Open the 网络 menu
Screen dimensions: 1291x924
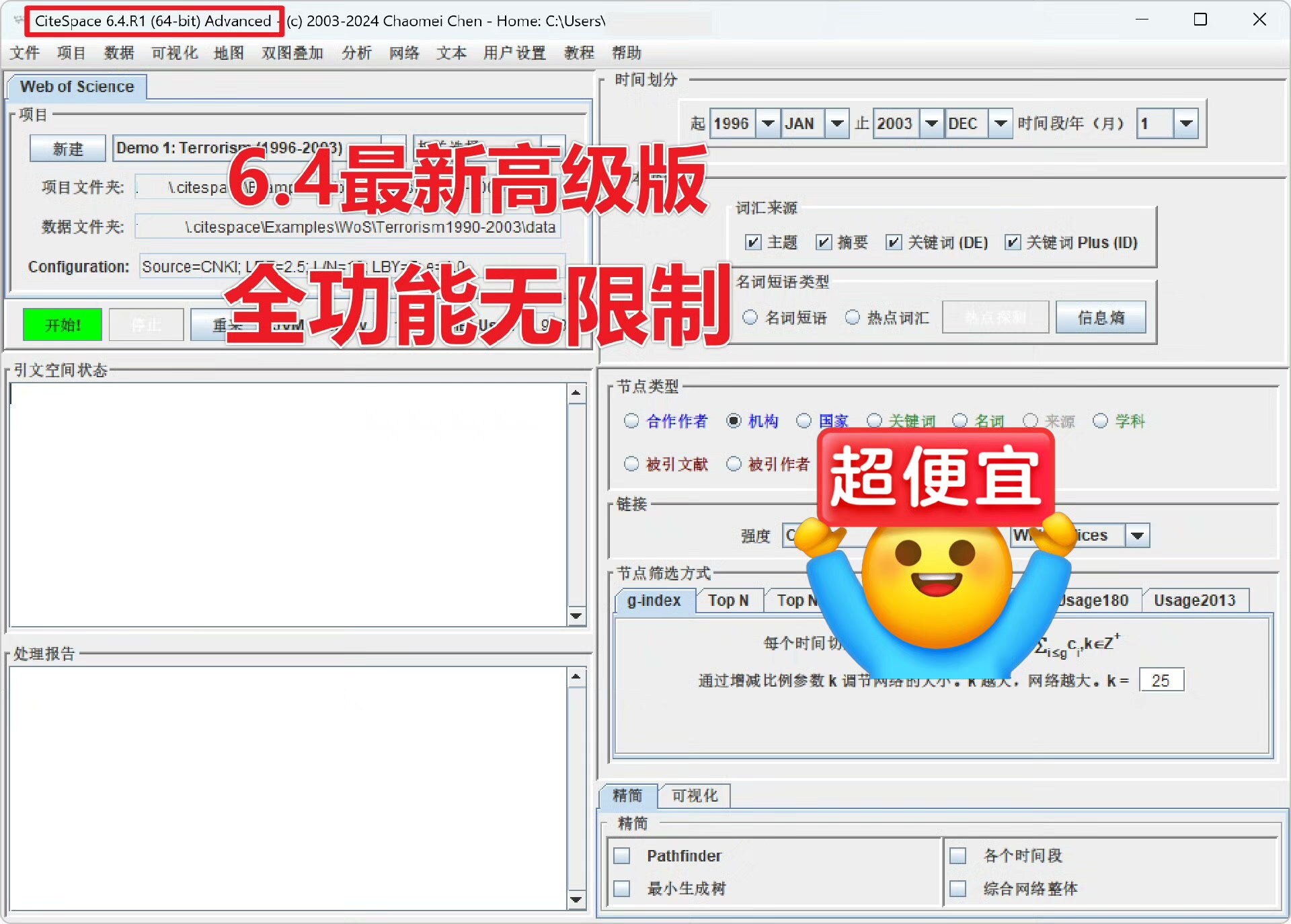(x=404, y=52)
